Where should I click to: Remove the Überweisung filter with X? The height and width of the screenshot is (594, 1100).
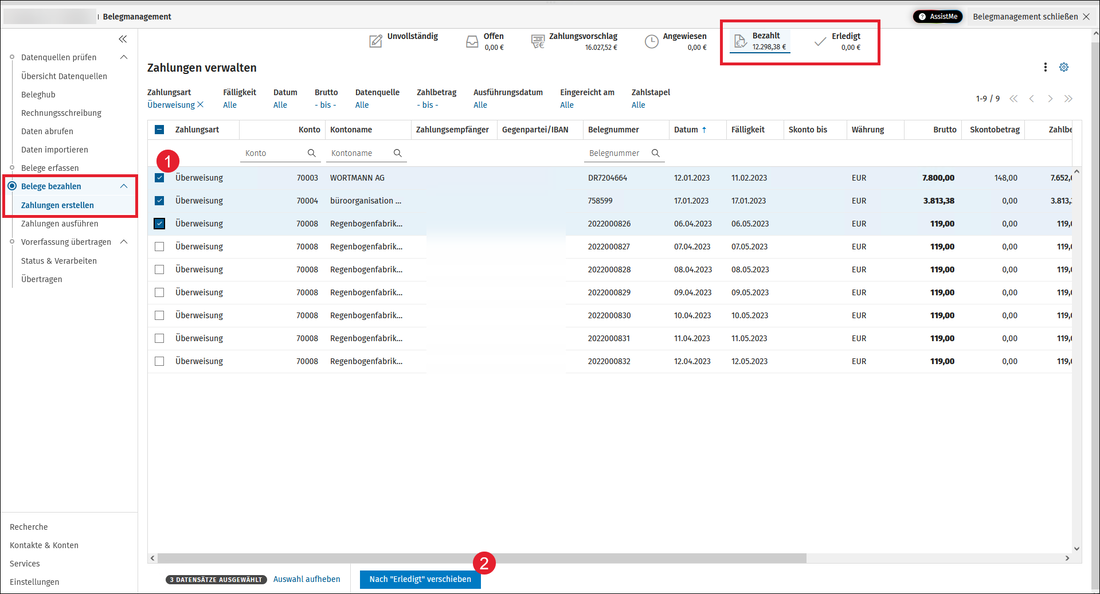coord(201,104)
